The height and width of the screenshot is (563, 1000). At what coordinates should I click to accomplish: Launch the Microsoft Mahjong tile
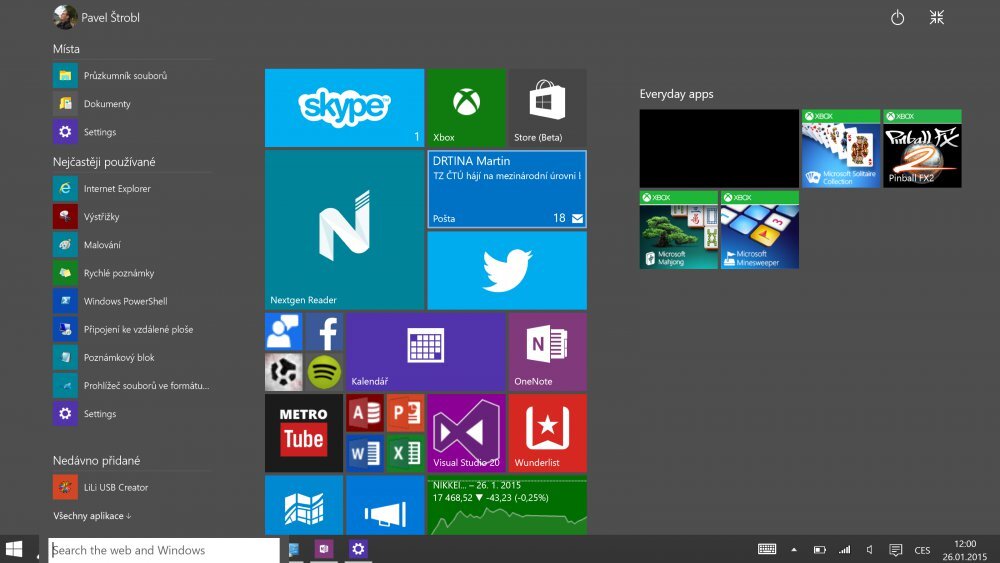(x=679, y=230)
